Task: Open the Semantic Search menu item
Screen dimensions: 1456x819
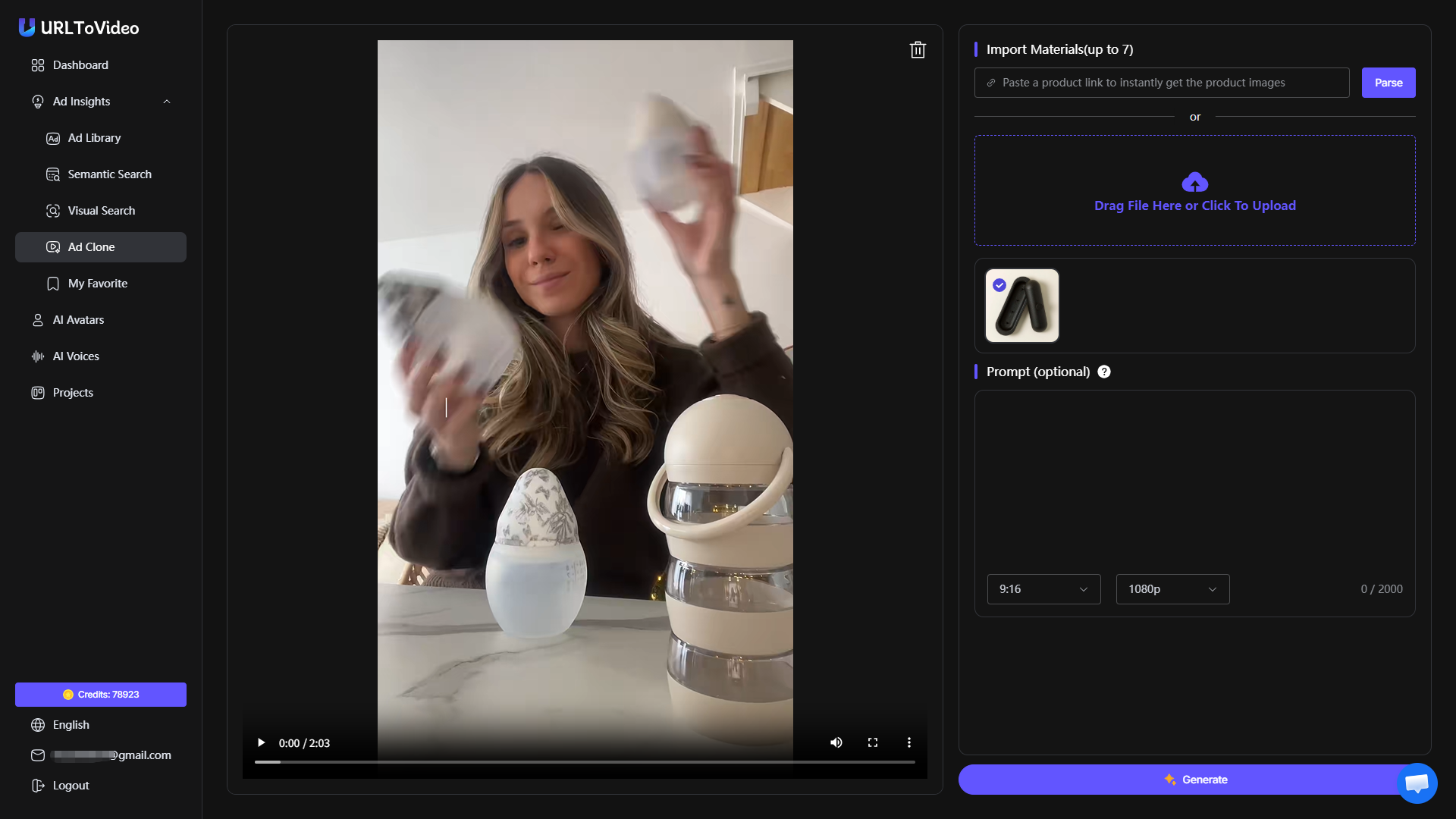Action: coord(109,174)
